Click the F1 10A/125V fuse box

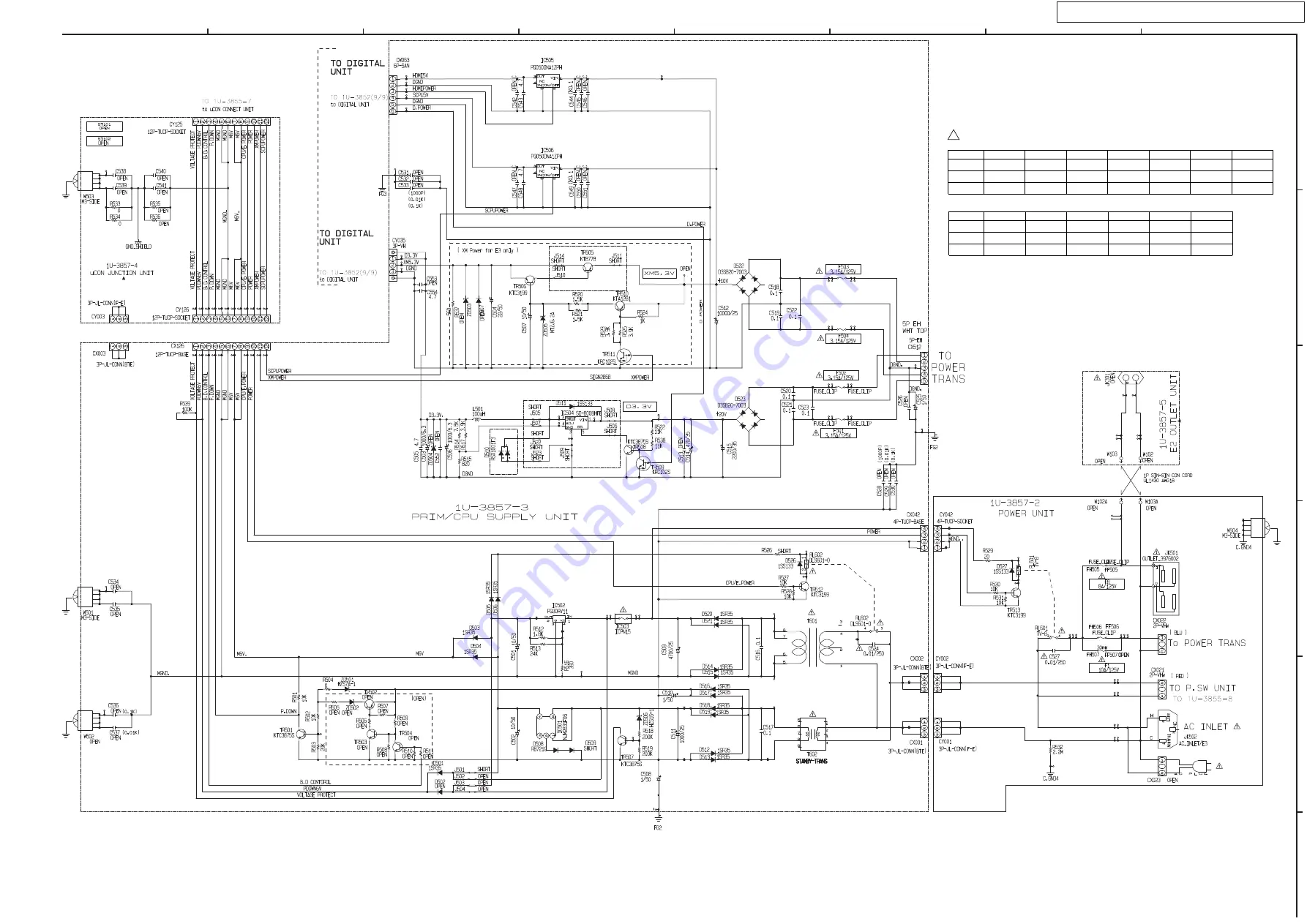click(x=1106, y=667)
